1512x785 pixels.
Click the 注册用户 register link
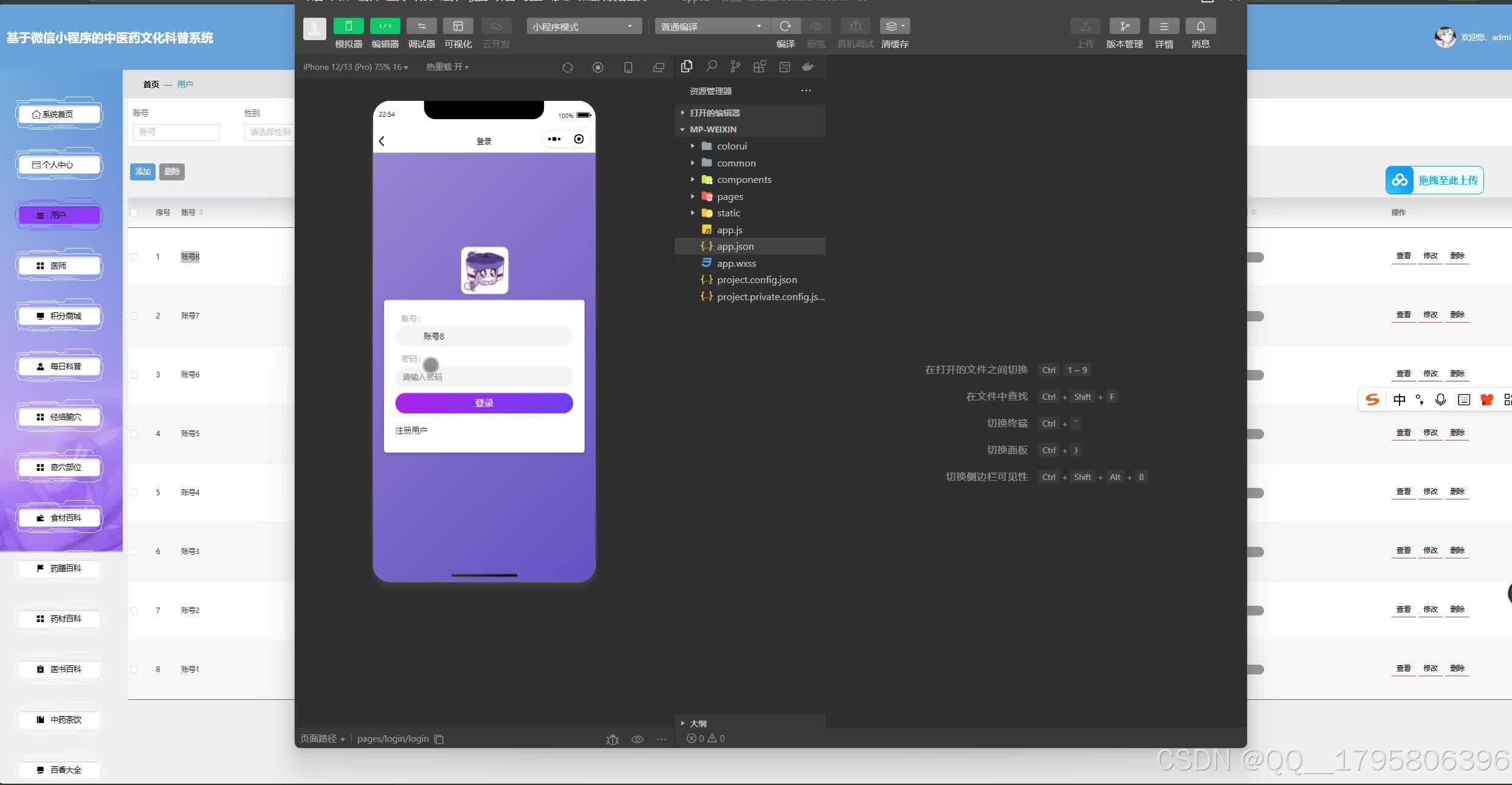coord(411,430)
